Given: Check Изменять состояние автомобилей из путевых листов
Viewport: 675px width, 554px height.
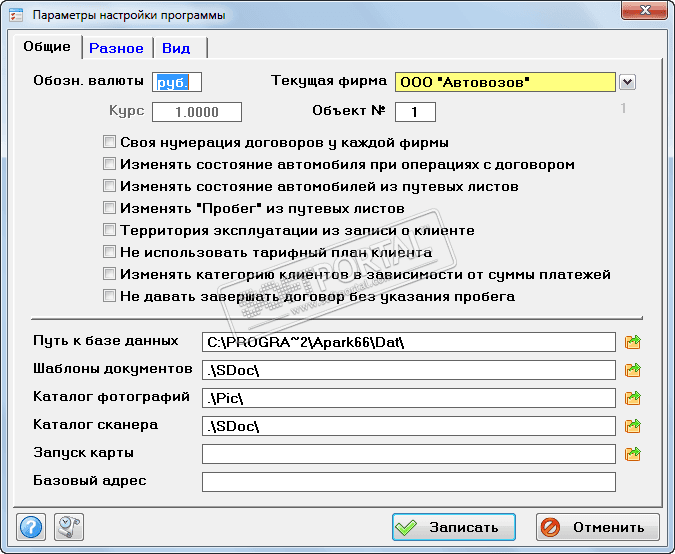Looking at the screenshot, I should coord(109,186).
